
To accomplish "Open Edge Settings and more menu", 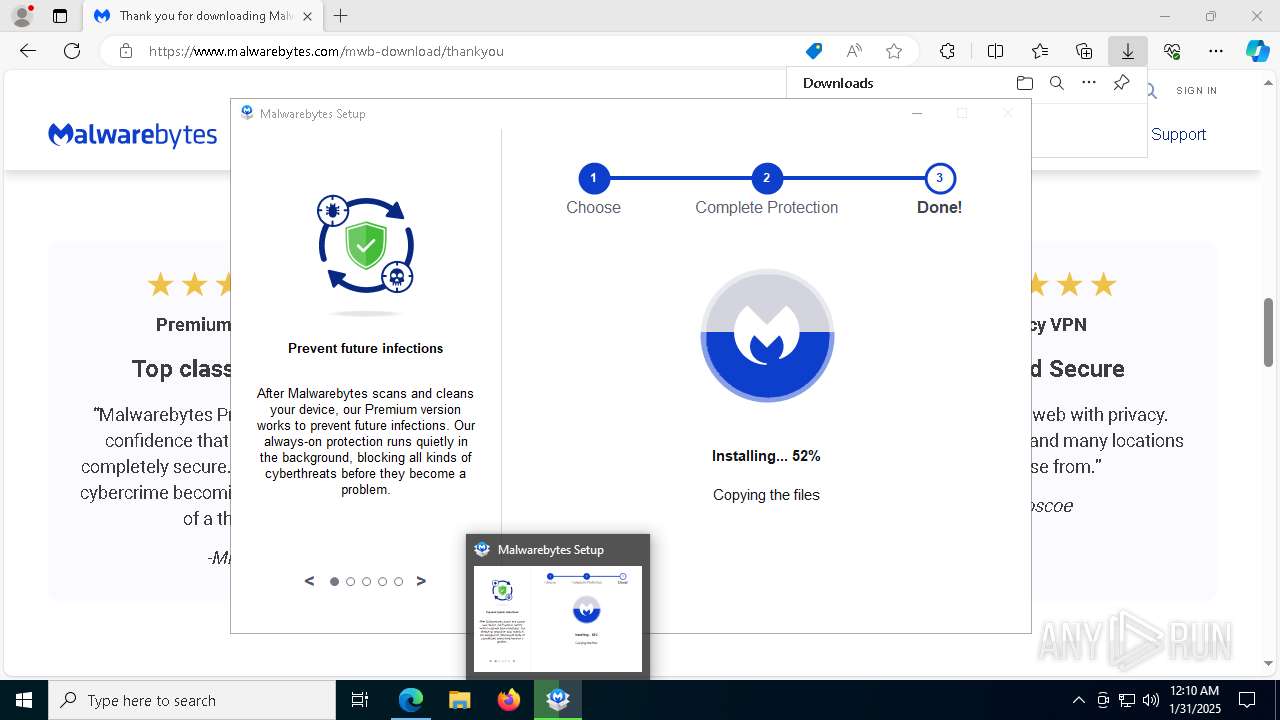I will [1216, 51].
